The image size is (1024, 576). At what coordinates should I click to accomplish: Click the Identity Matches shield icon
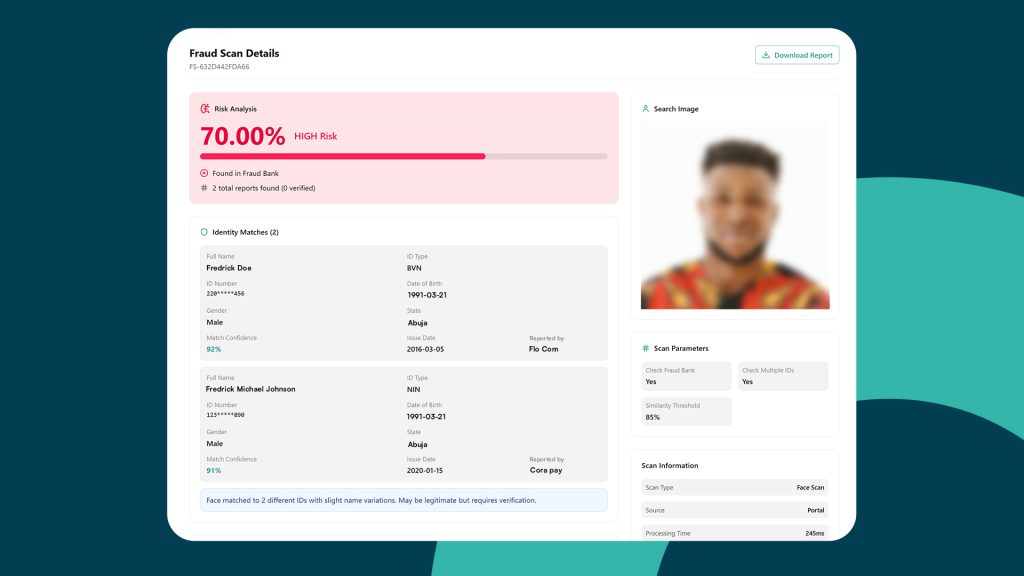204,232
